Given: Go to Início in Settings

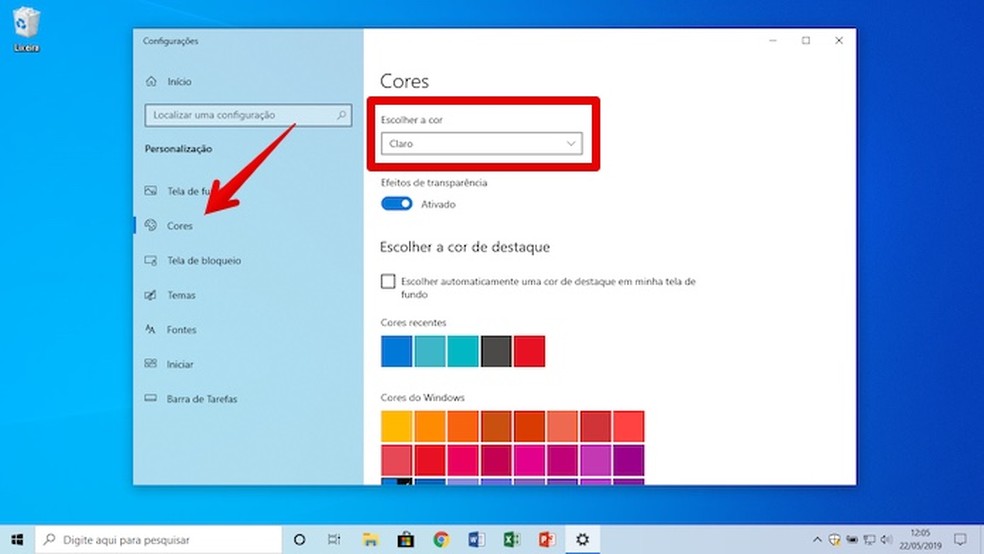Looking at the screenshot, I should point(179,82).
